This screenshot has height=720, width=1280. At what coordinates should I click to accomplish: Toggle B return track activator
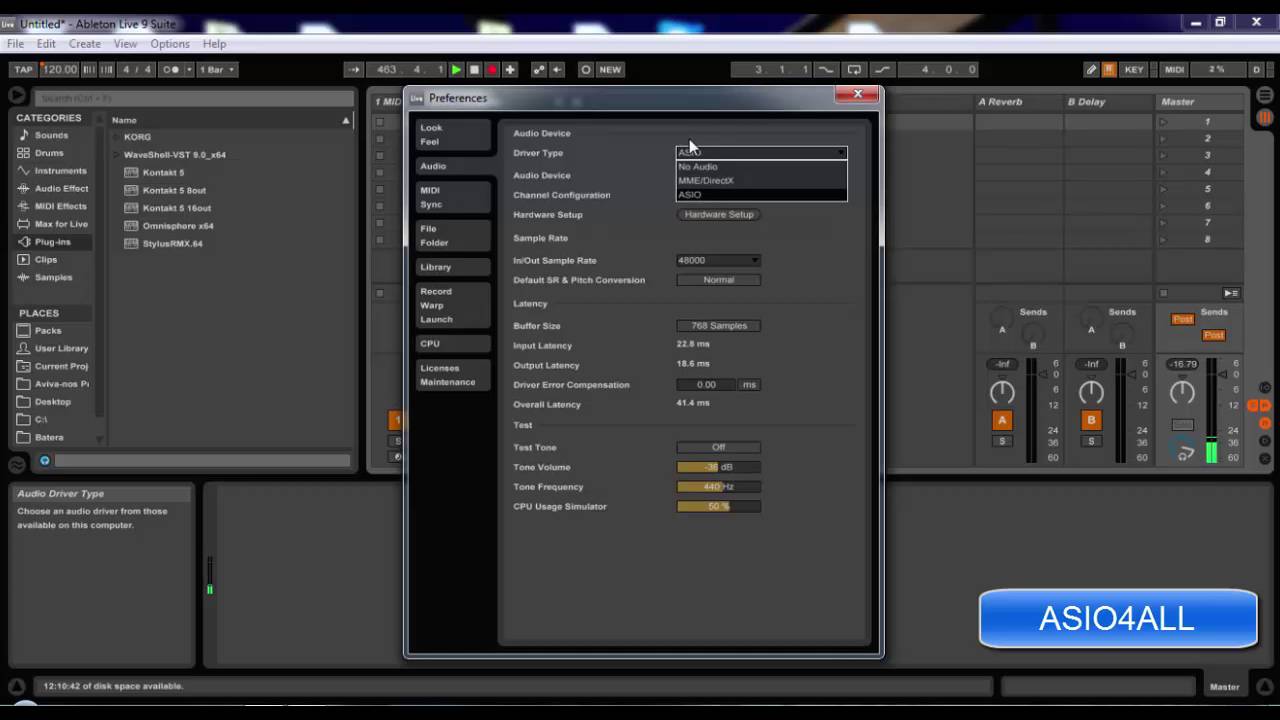(x=1091, y=420)
